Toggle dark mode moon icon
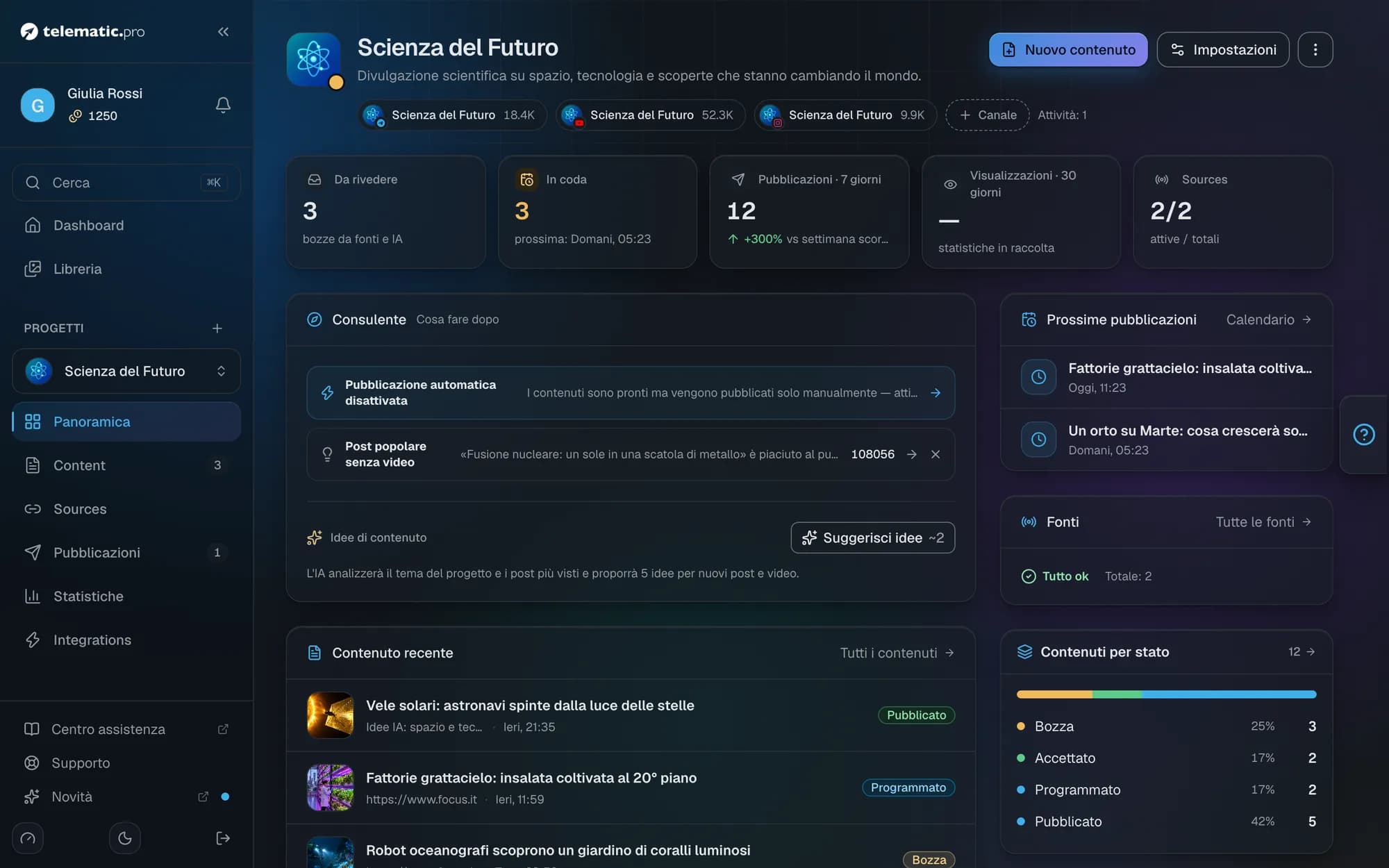The width and height of the screenshot is (1389, 868). point(125,838)
